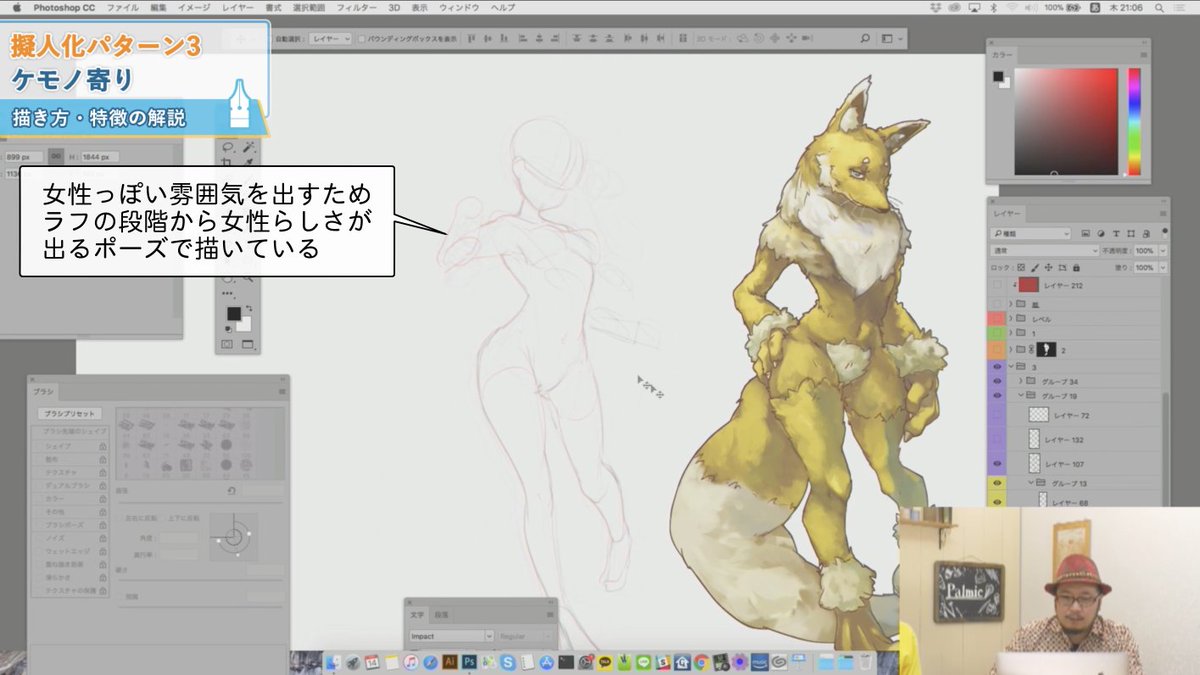Open the layer kind filter dropdown
Screen dimensions: 1200x675
coord(1031,234)
